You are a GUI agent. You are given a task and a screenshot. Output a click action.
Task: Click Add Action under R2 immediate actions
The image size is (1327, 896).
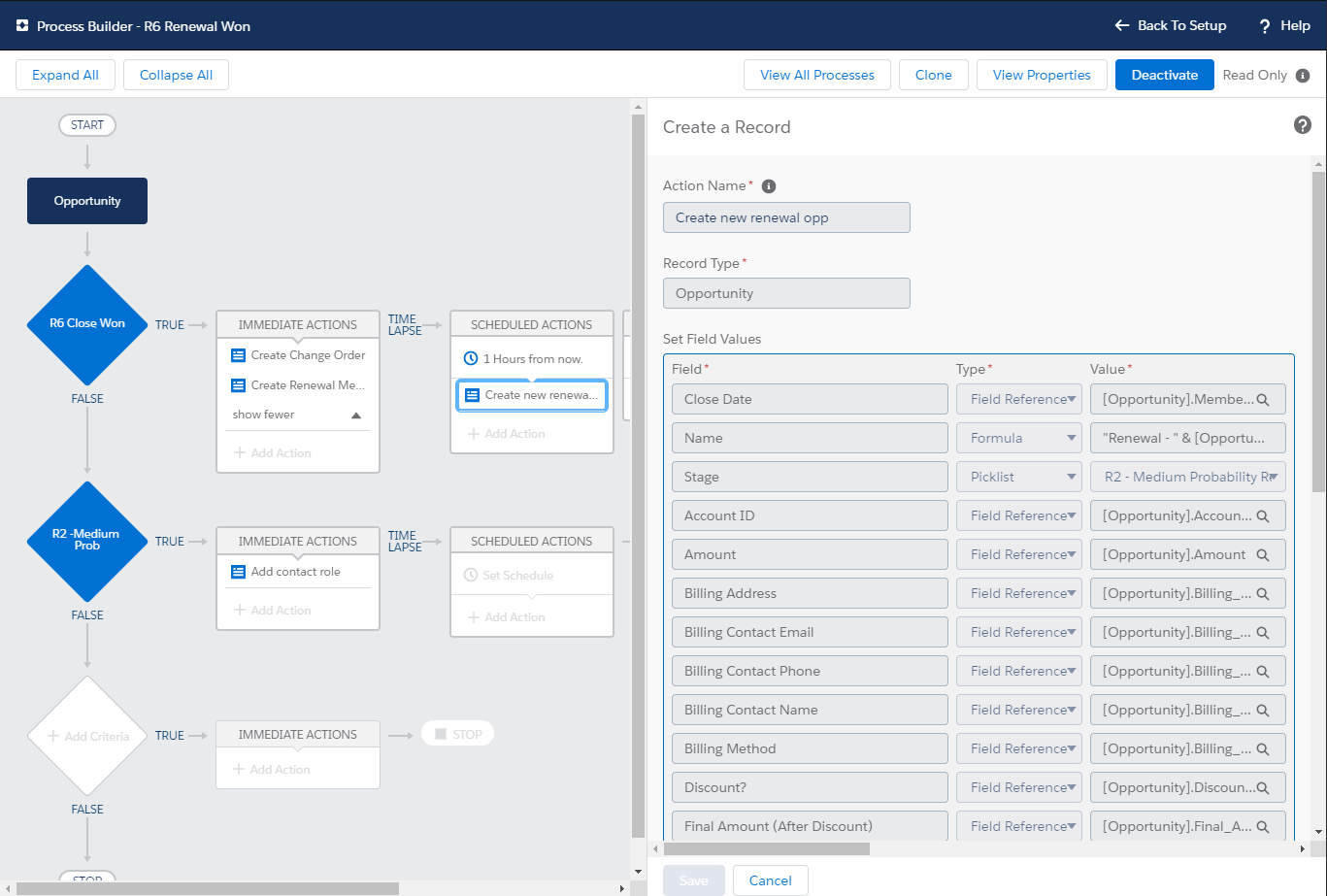273,611
